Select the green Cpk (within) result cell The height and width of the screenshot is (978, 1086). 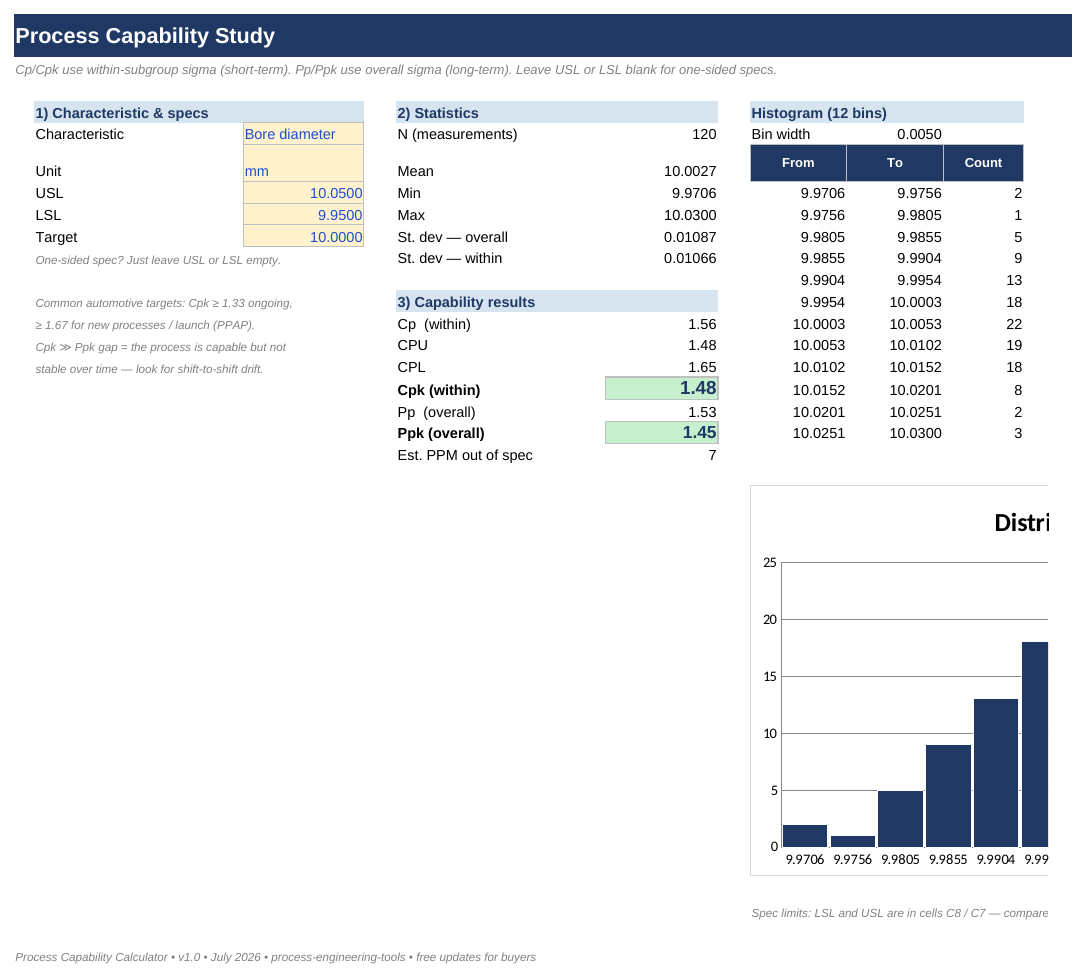661,389
